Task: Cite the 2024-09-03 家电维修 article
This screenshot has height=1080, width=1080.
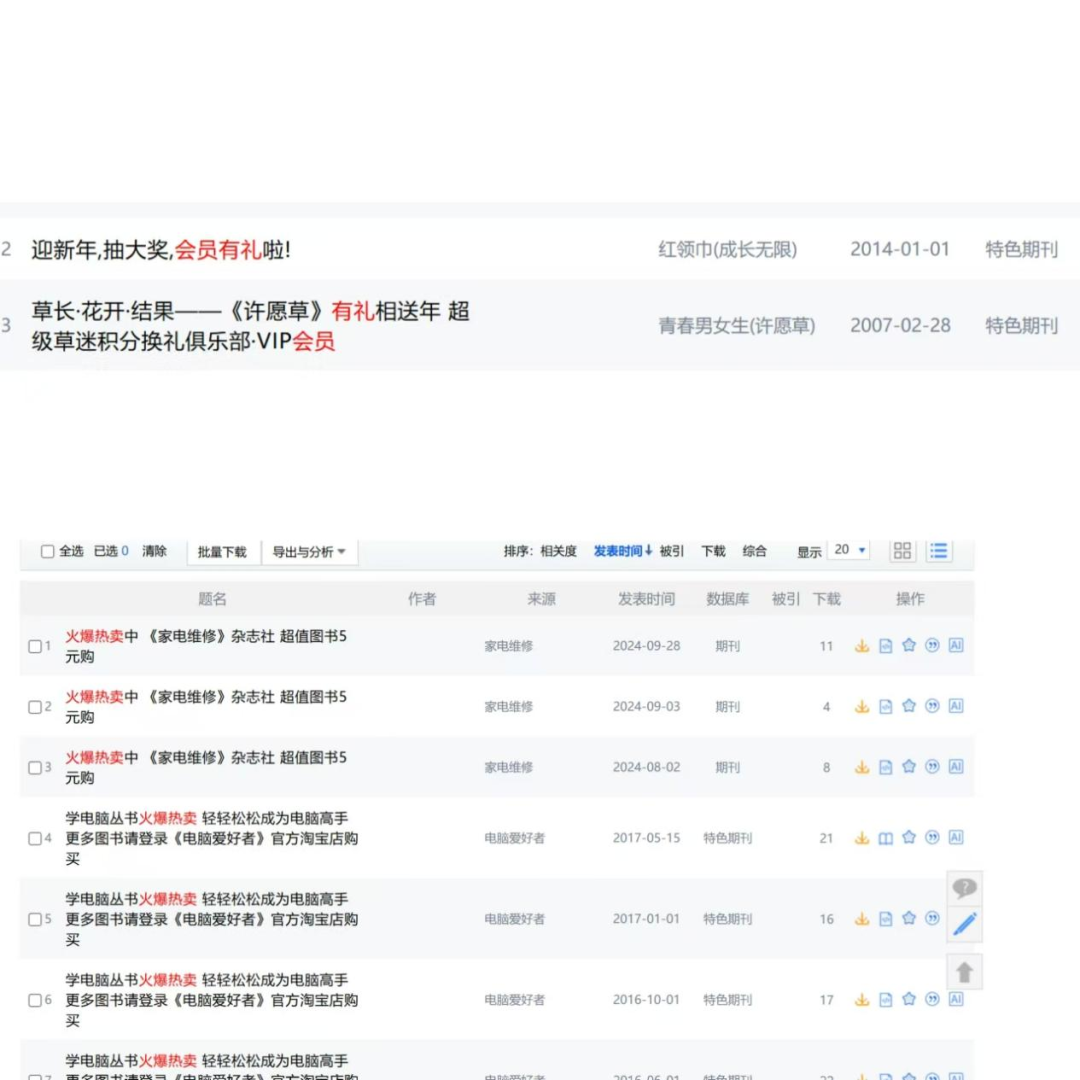Action: pyautogui.click(x=932, y=706)
